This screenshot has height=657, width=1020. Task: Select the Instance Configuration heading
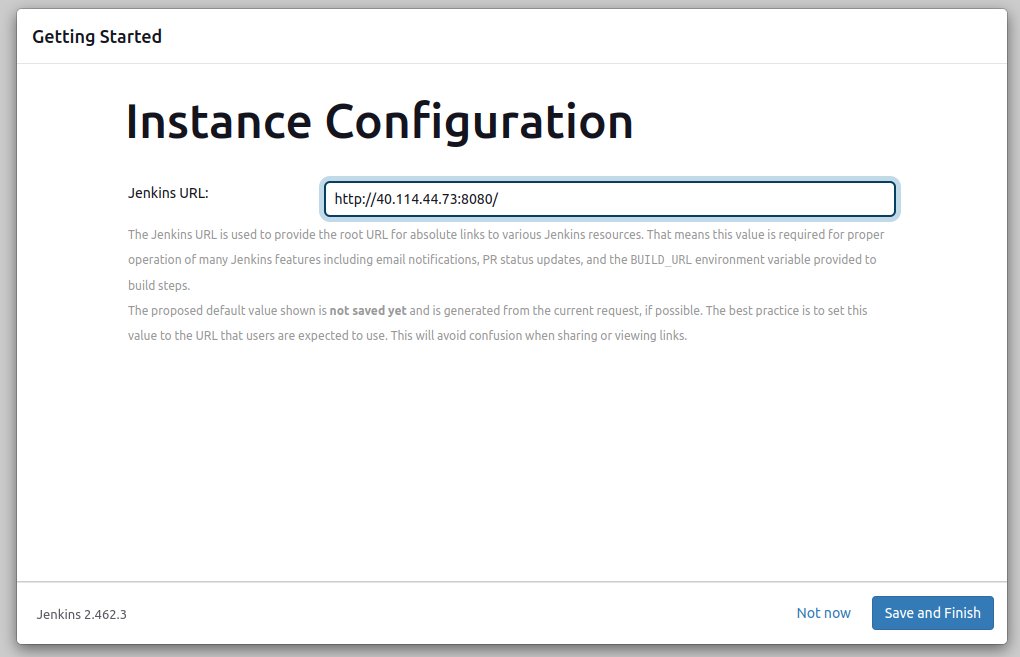379,122
